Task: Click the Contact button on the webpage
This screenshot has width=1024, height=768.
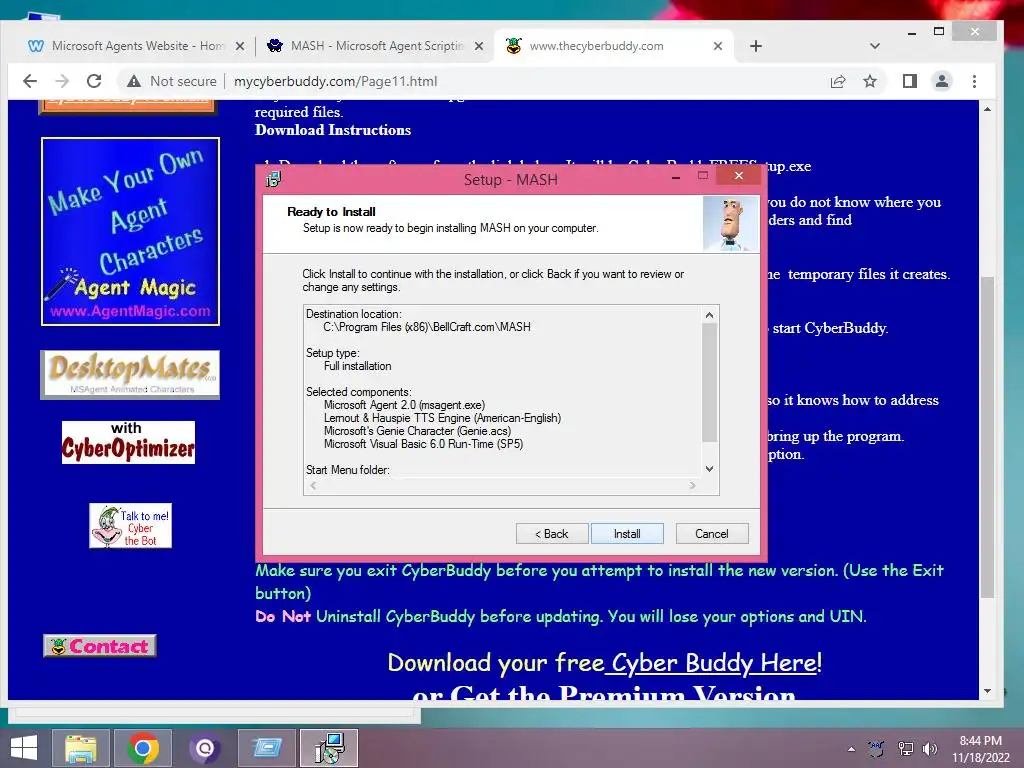Action: click(100, 646)
